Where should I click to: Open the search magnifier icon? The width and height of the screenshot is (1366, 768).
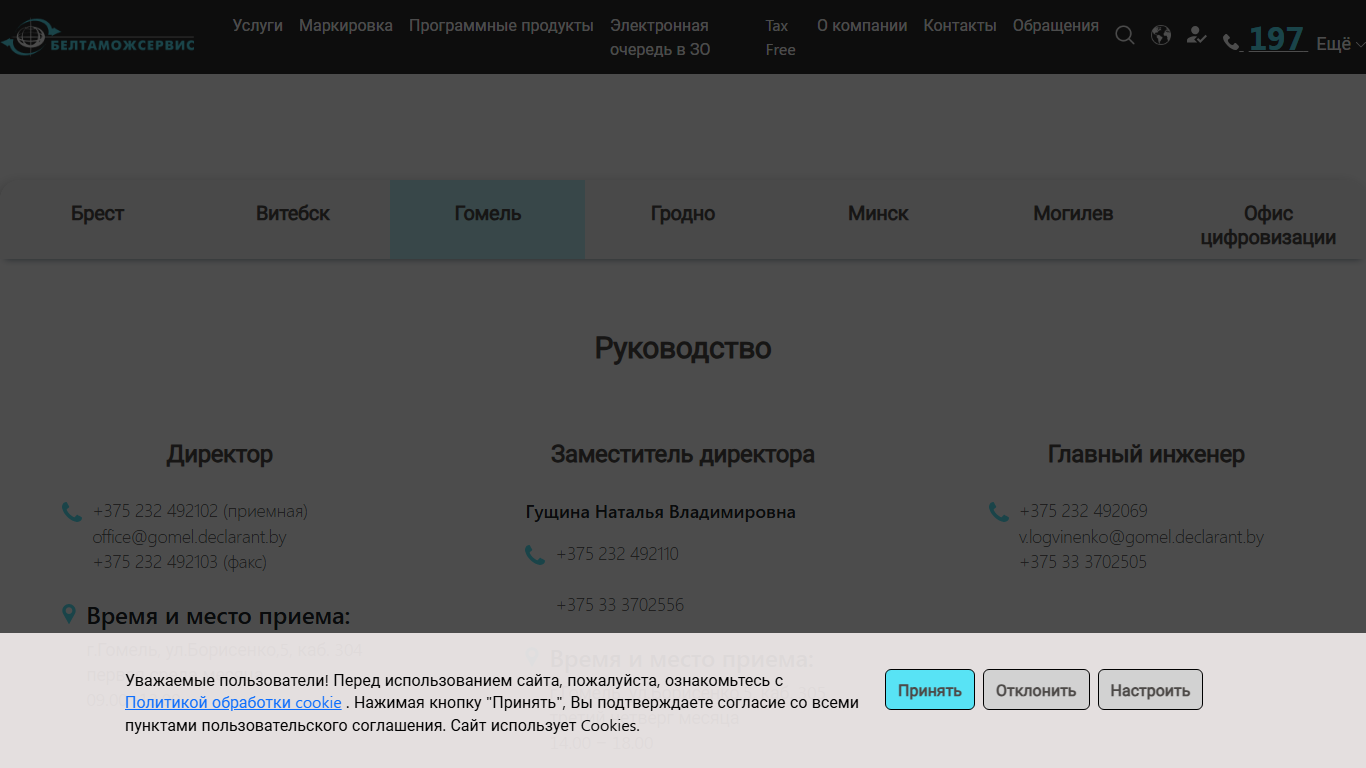(x=1125, y=36)
